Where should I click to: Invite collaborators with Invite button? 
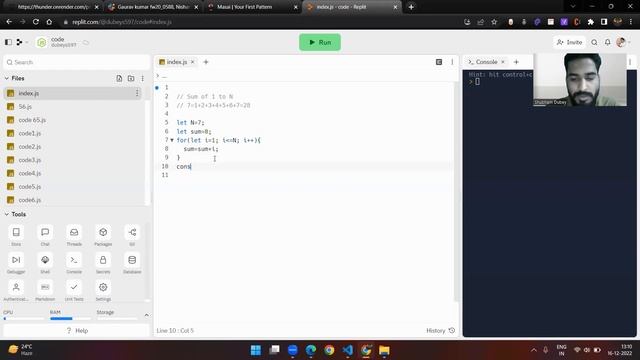(569, 42)
